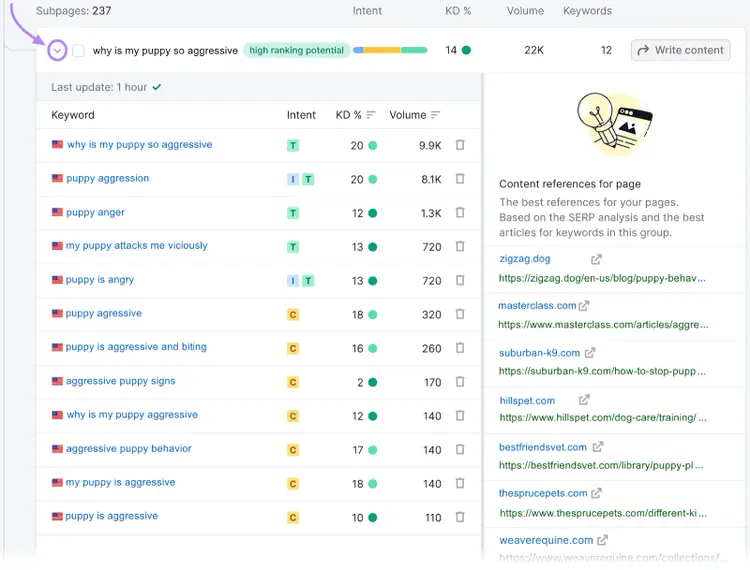
Task: Open the 'aggressive puppy behavior' keyword link
Action: click(129, 449)
